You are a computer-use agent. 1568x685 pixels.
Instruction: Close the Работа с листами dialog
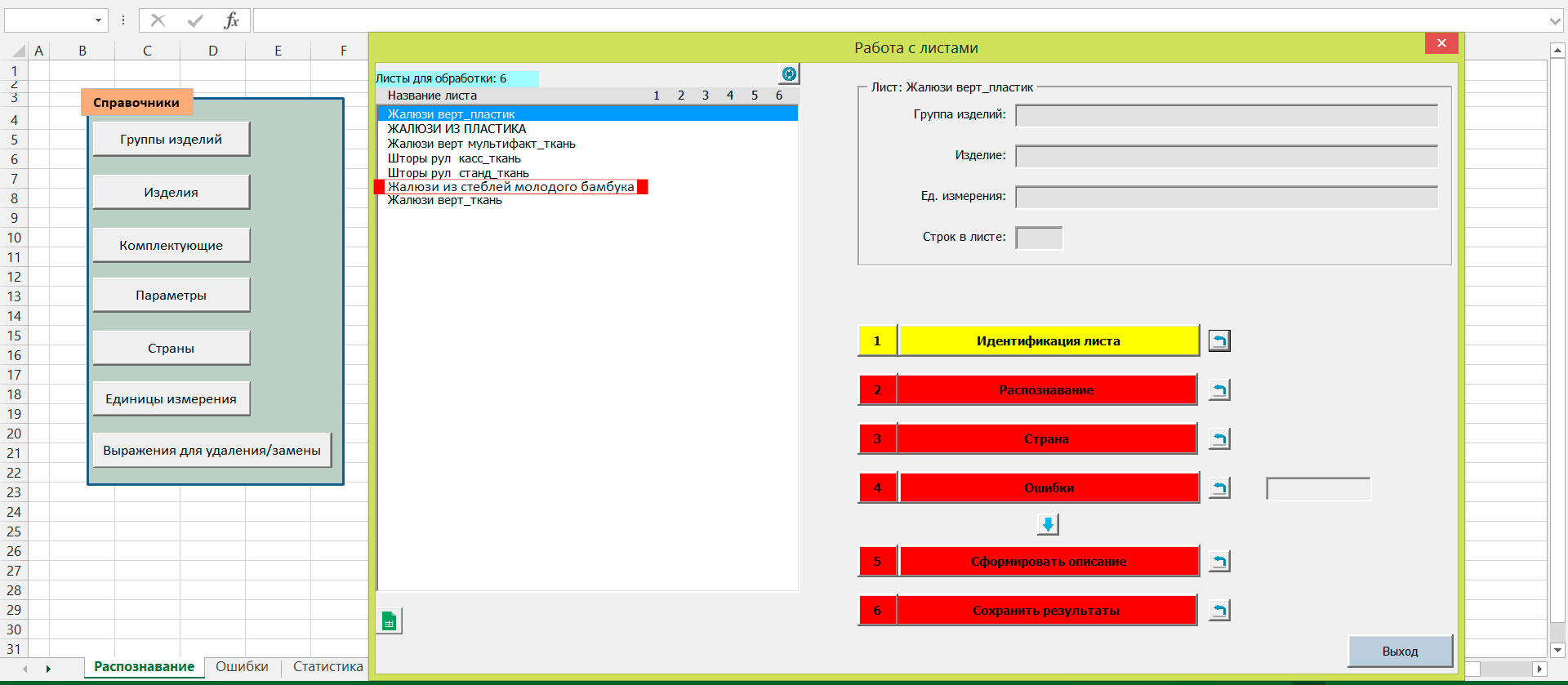click(x=1441, y=43)
